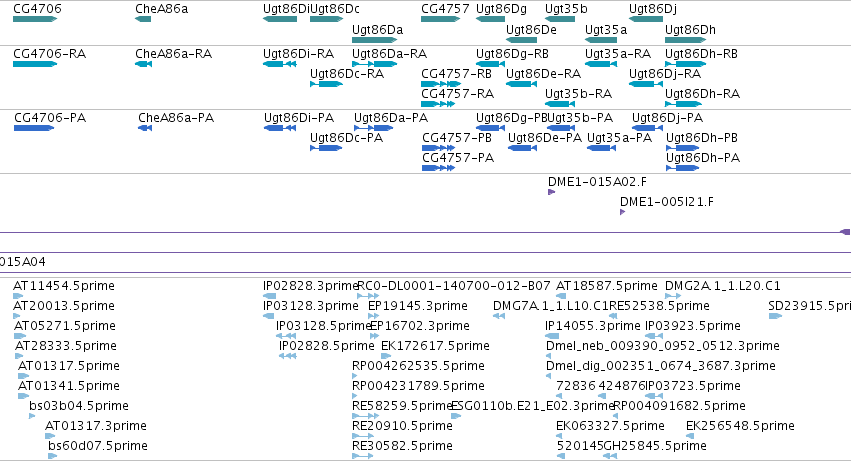
Task: Click EST IP14055.3prime
Action: 552,336
